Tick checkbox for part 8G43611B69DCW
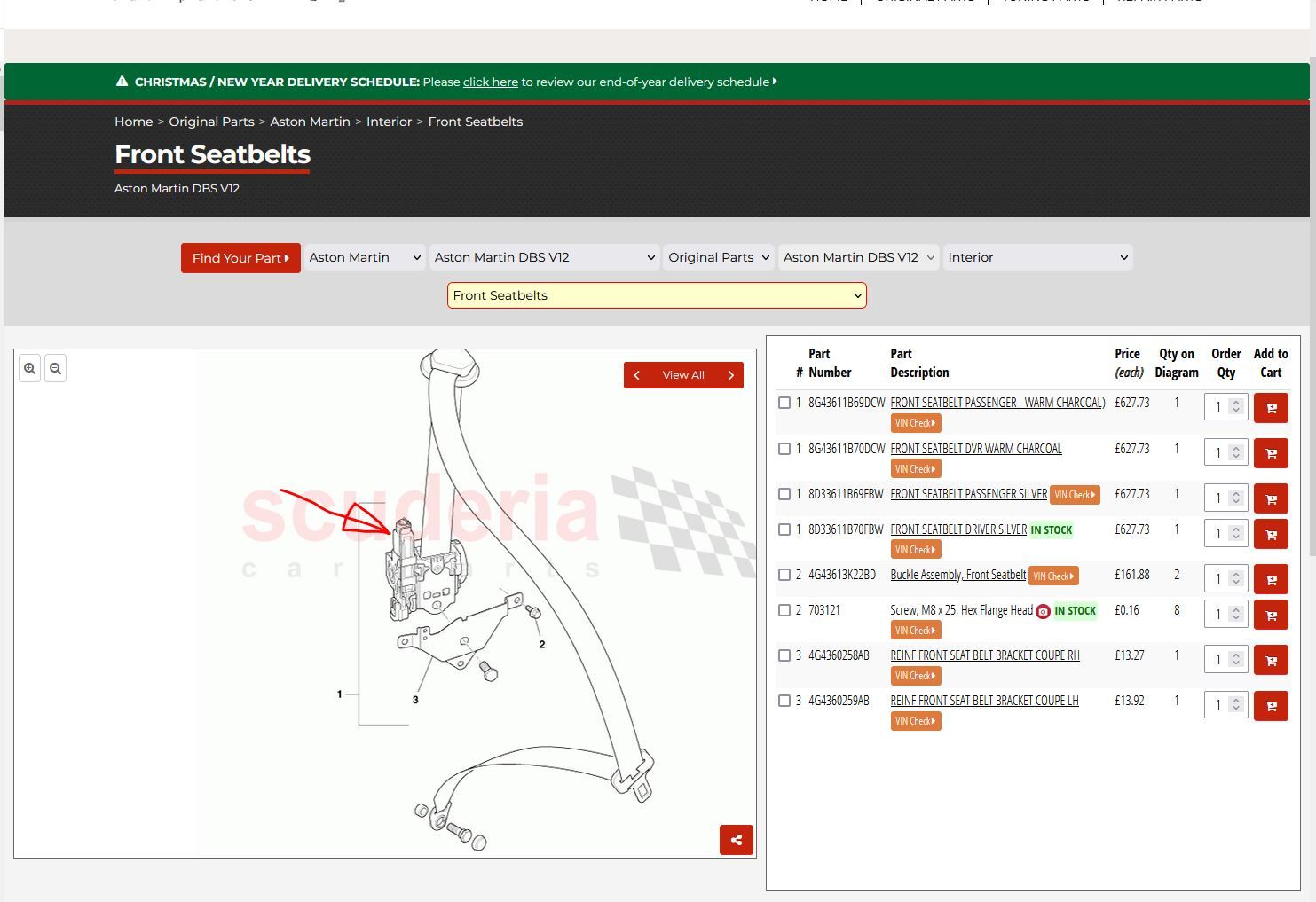This screenshot has height=902, width=1316. coord(784,403)
